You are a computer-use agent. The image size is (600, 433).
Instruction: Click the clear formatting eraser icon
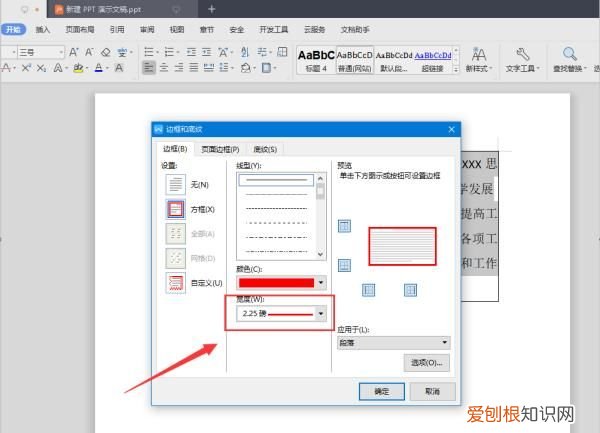(x=106, y=52)
